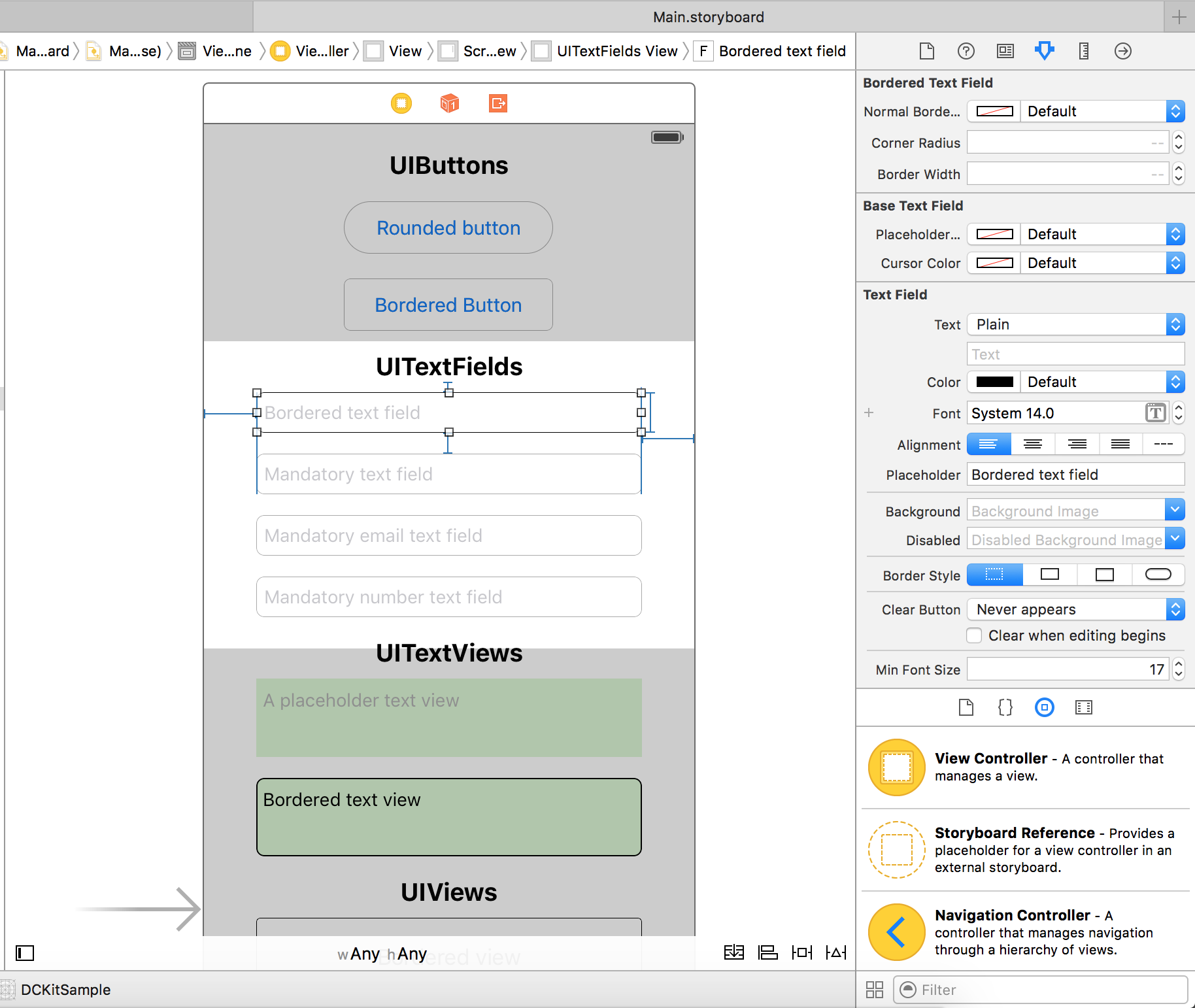Open Update Frames embed-in-stack control
Image resolution: width=1195 pixels, height=1008 pixels.
[734, 952]
